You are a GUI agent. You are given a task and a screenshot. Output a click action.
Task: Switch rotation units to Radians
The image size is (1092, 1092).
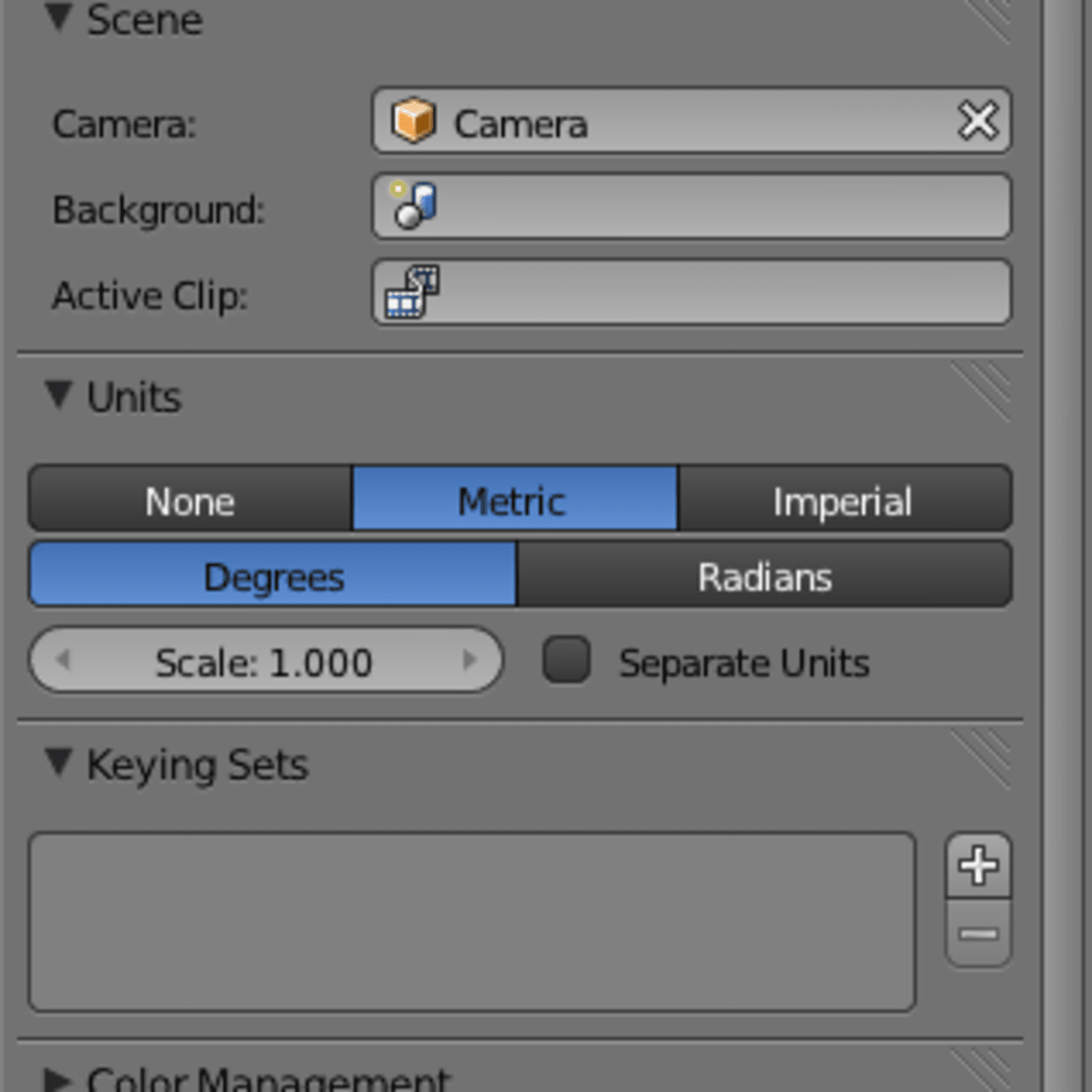click(764, 575)
